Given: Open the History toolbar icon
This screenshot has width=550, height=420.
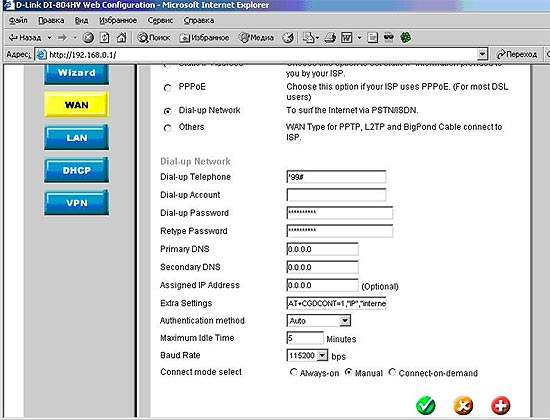Looking at the screenshot, I should coord(288,38).
